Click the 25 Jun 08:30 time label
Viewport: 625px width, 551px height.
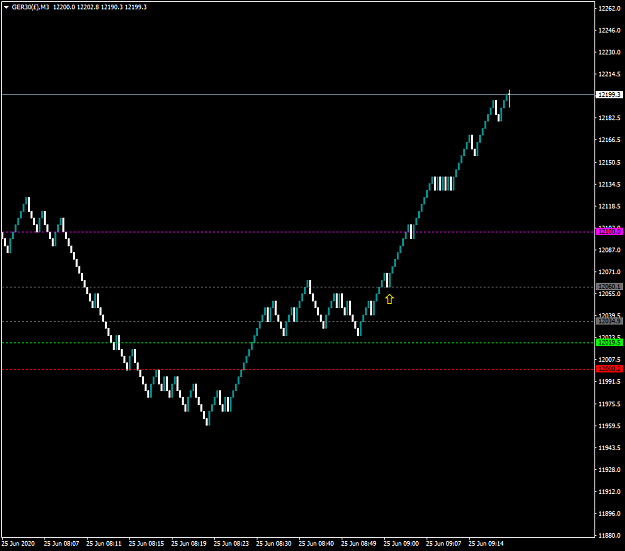pos(274,543)
